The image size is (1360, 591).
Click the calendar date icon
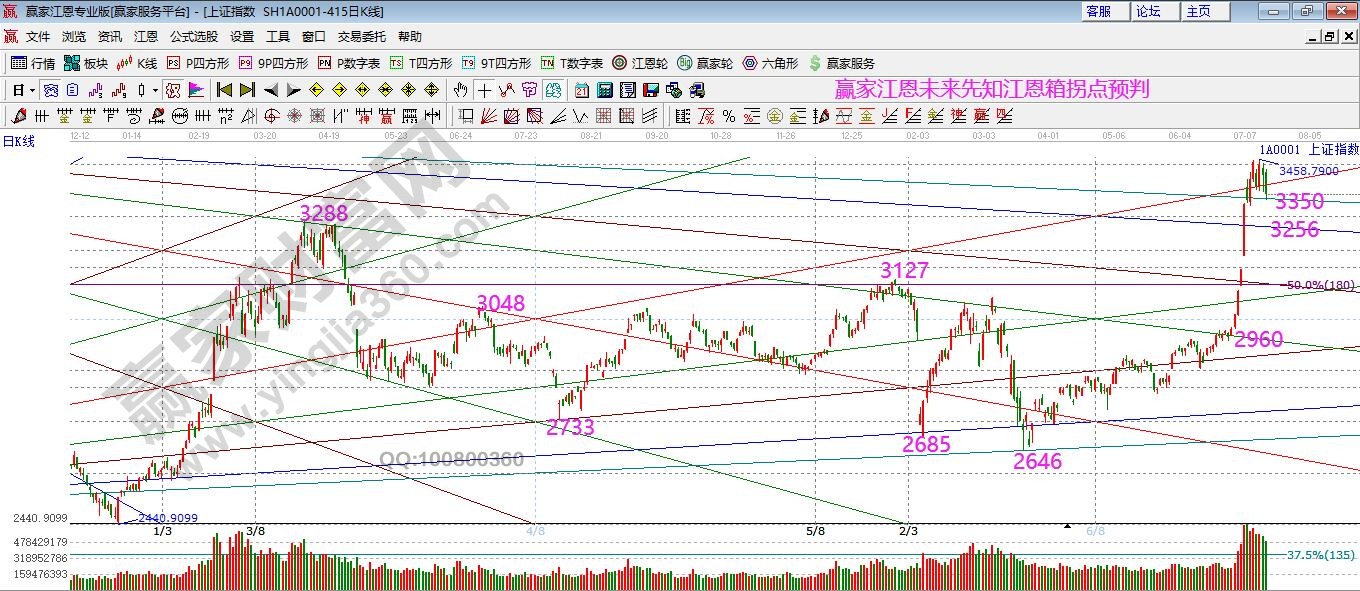[581, 90]
